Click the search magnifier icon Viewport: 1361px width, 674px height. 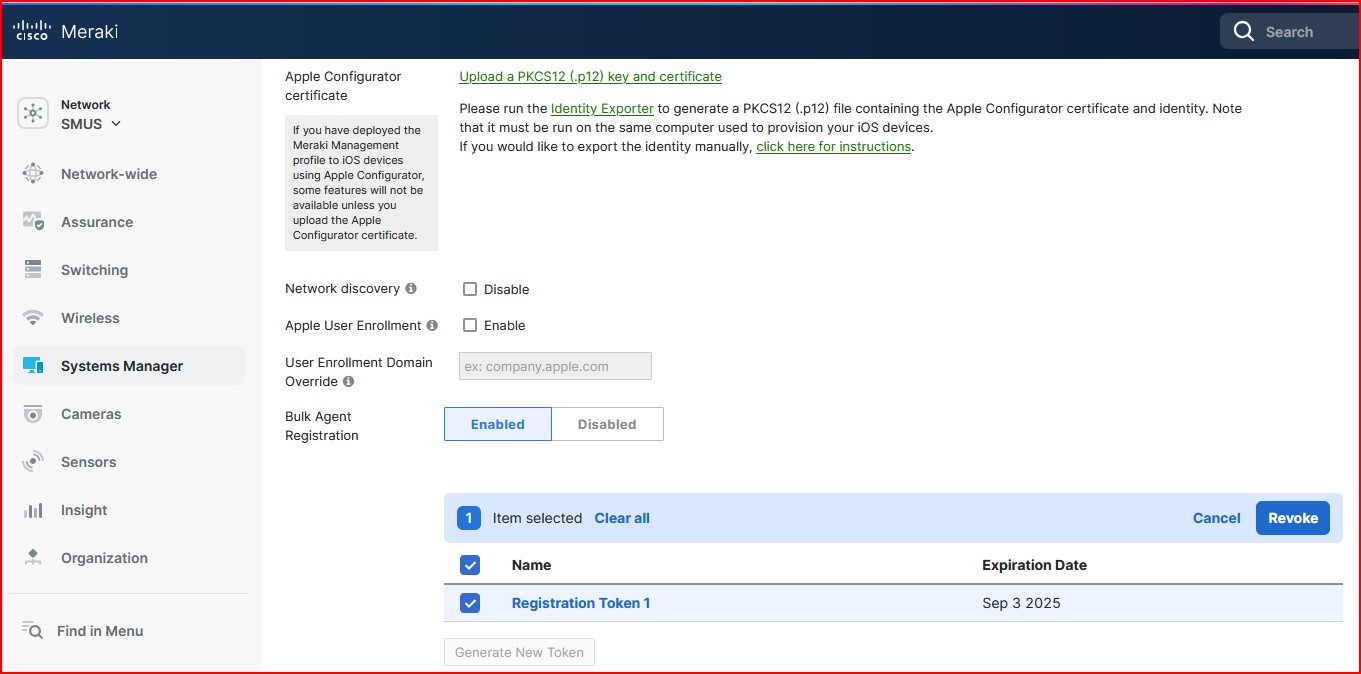pyautogui.click(x=1244, y=32)
